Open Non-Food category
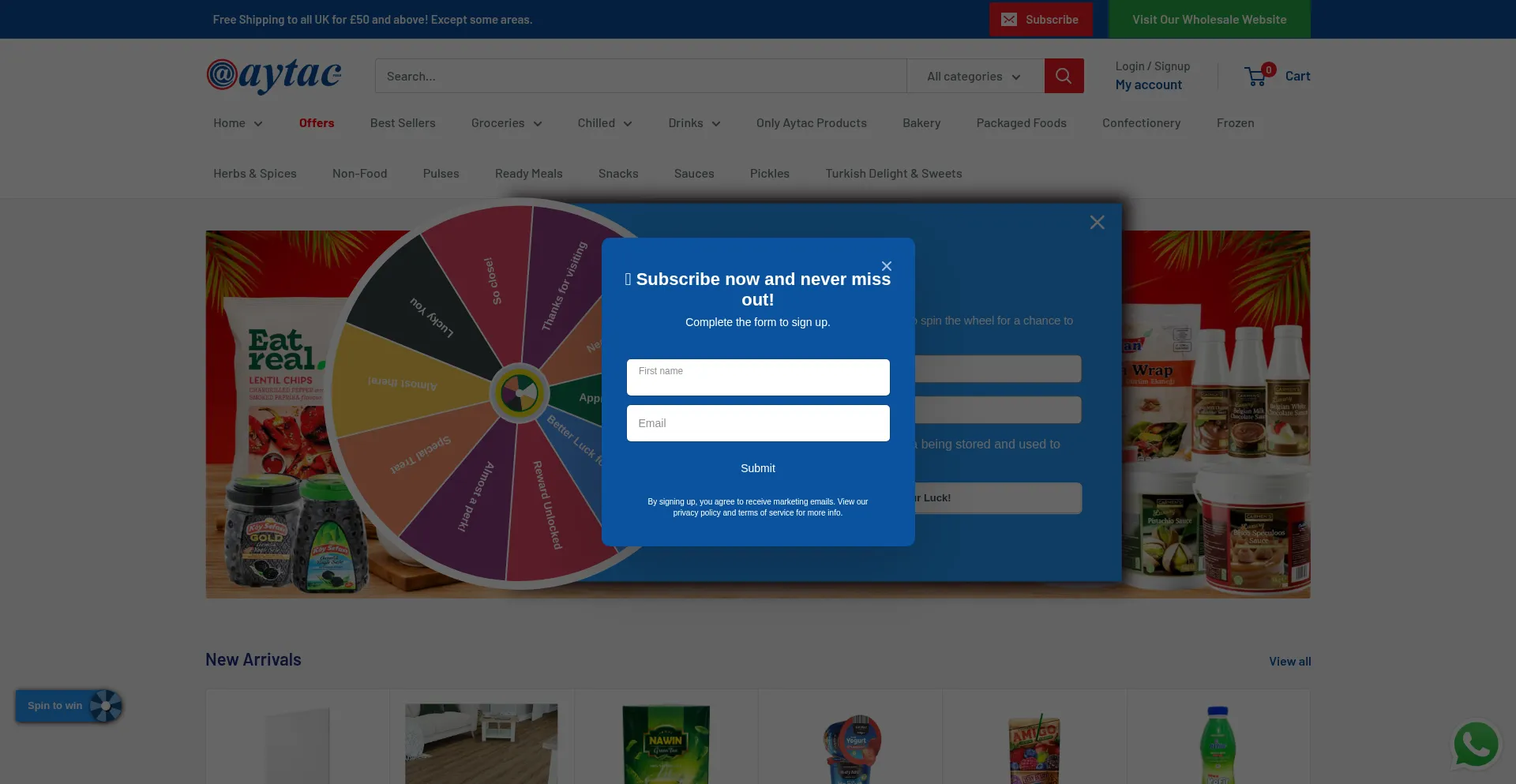The image size is (1516, 784). pyautogui.click(x=360, y=174)
